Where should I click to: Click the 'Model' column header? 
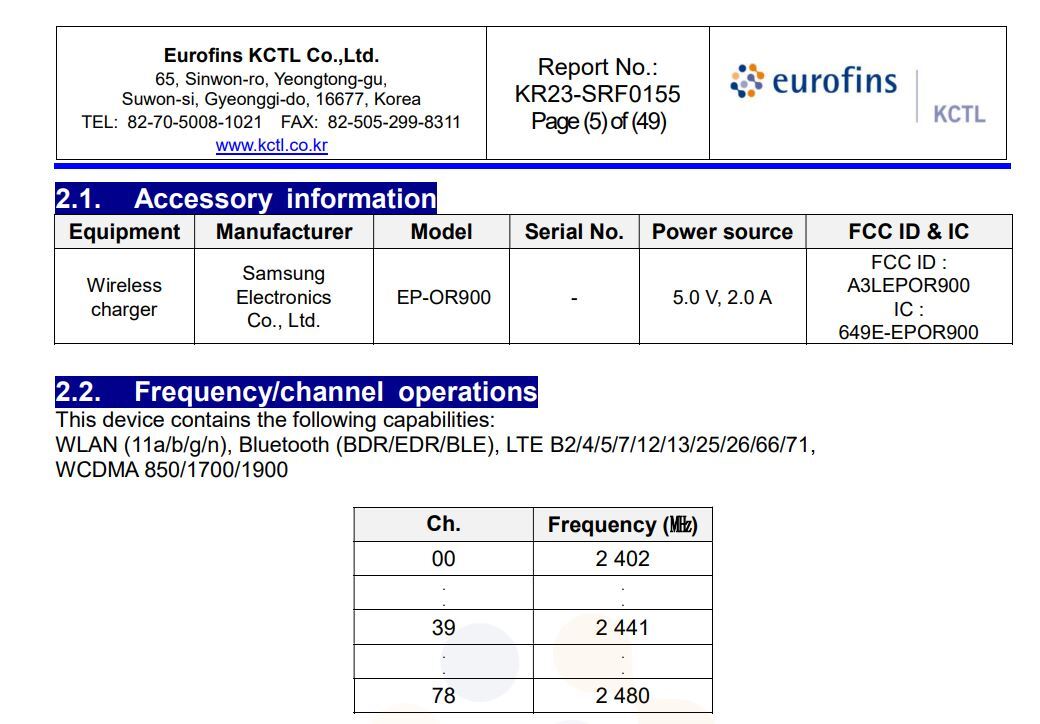(x=442, y=231)
